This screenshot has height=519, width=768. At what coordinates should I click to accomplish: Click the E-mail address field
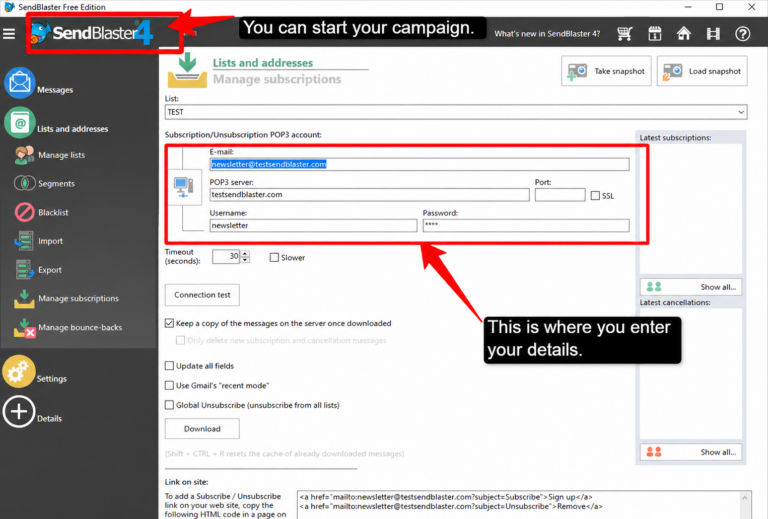click(x=419, y=164)
